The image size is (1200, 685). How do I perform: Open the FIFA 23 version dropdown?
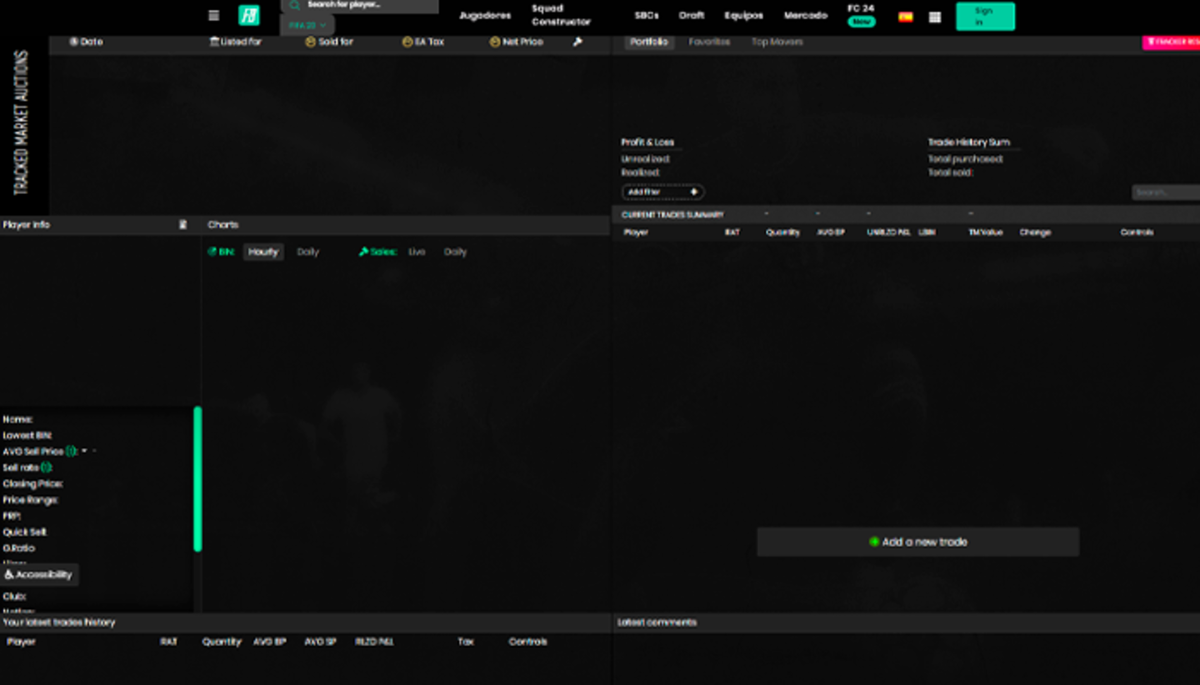pos(307,25)
